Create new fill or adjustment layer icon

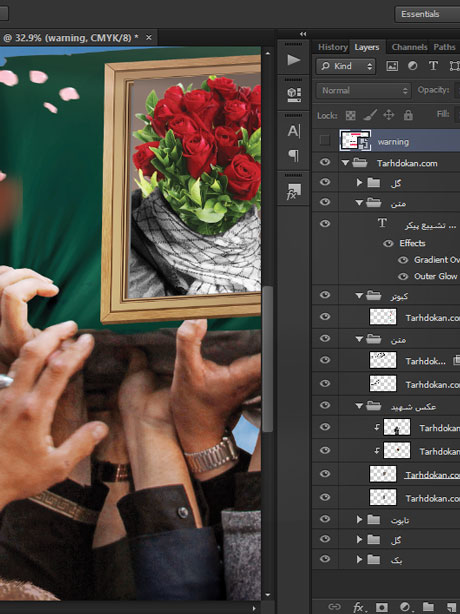405,607
